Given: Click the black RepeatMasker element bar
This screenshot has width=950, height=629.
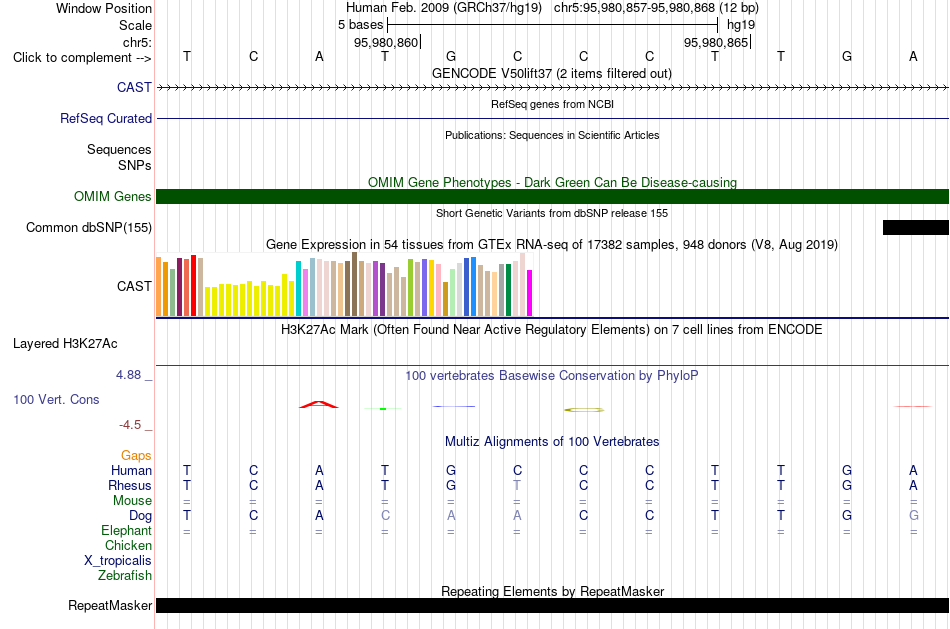Looking at the screenshot, I should (x=552, y=605).
